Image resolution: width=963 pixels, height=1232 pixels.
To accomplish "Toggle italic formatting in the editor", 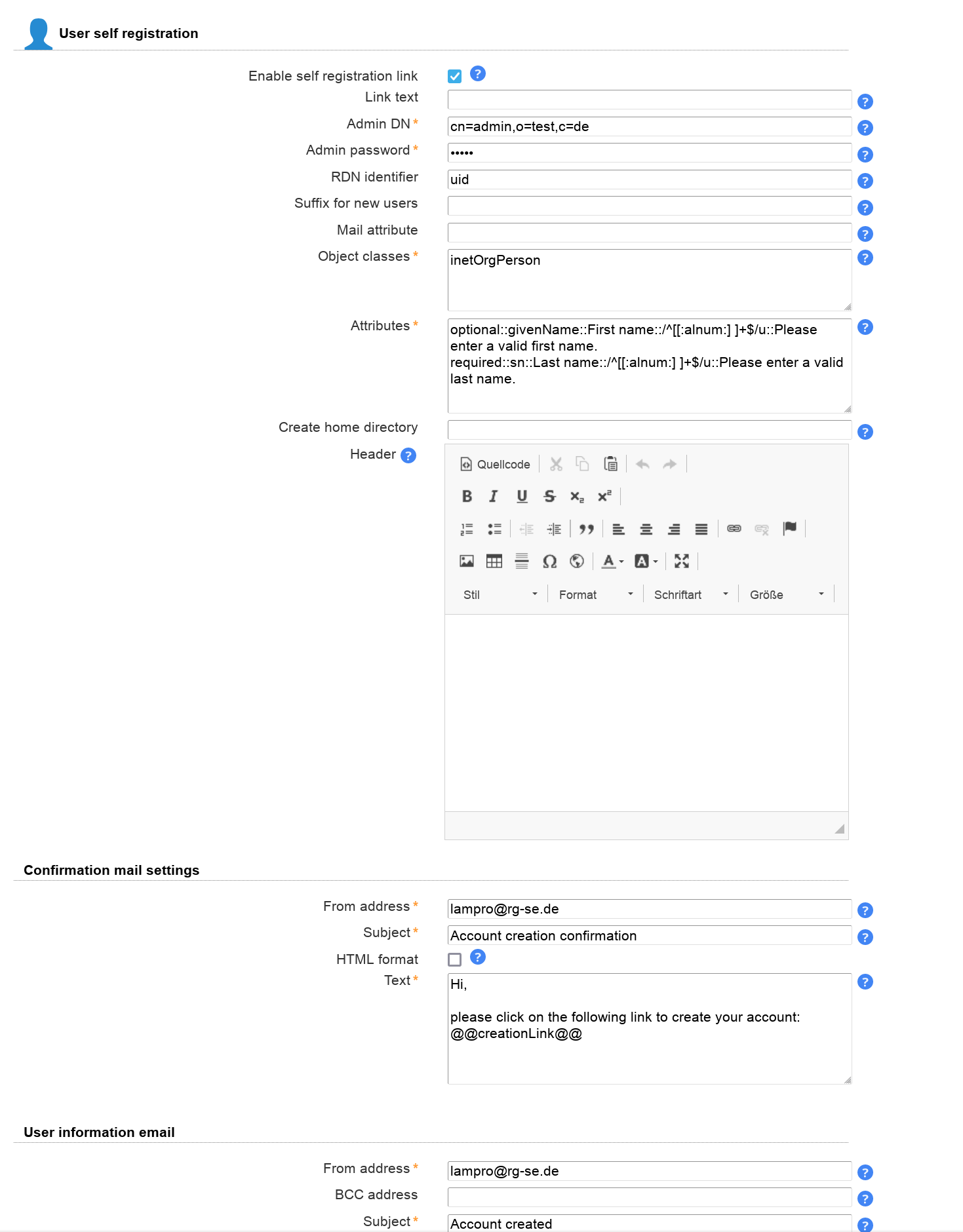I will coord(494,497).
